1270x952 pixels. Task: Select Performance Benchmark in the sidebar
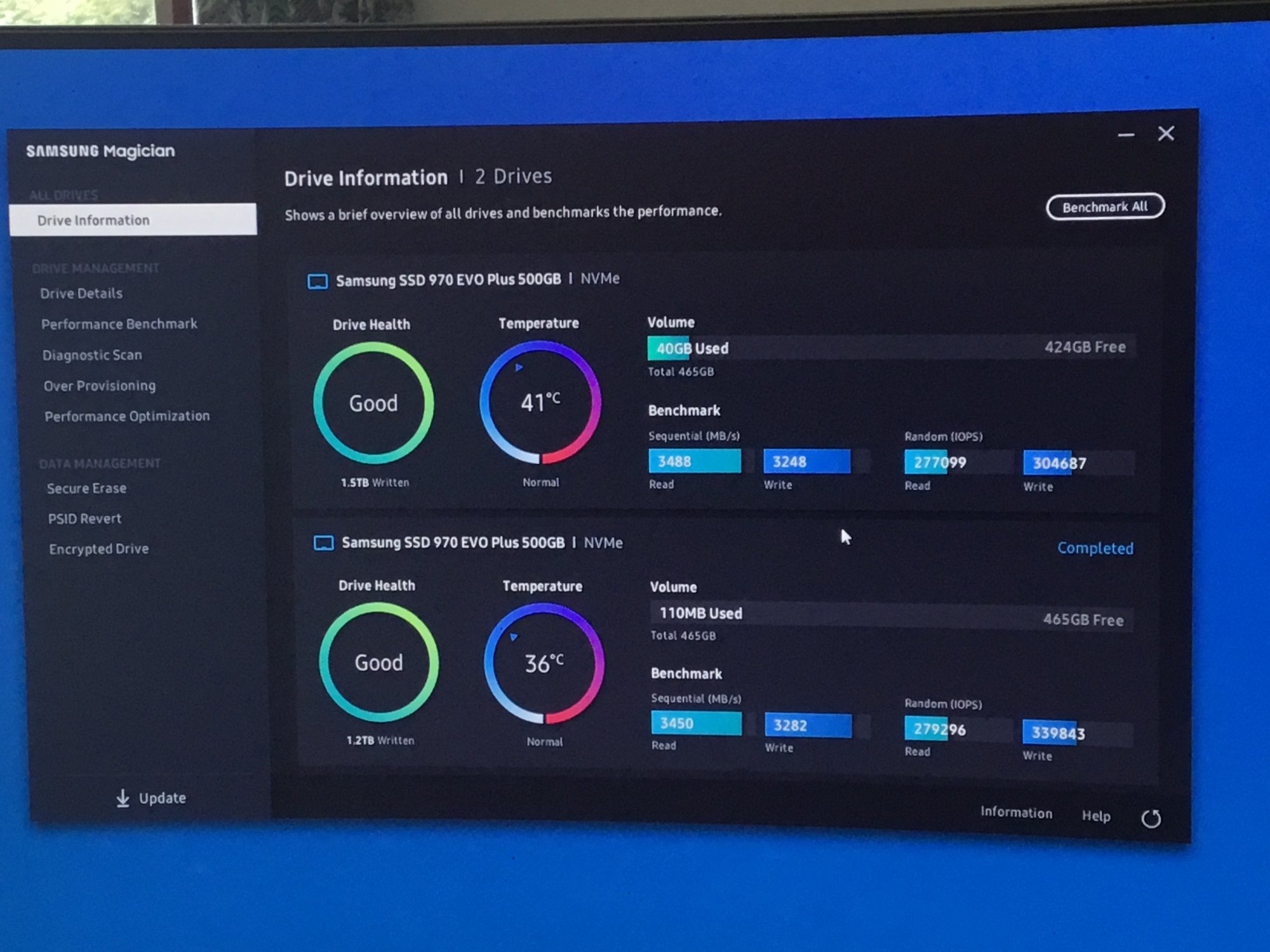119,324
